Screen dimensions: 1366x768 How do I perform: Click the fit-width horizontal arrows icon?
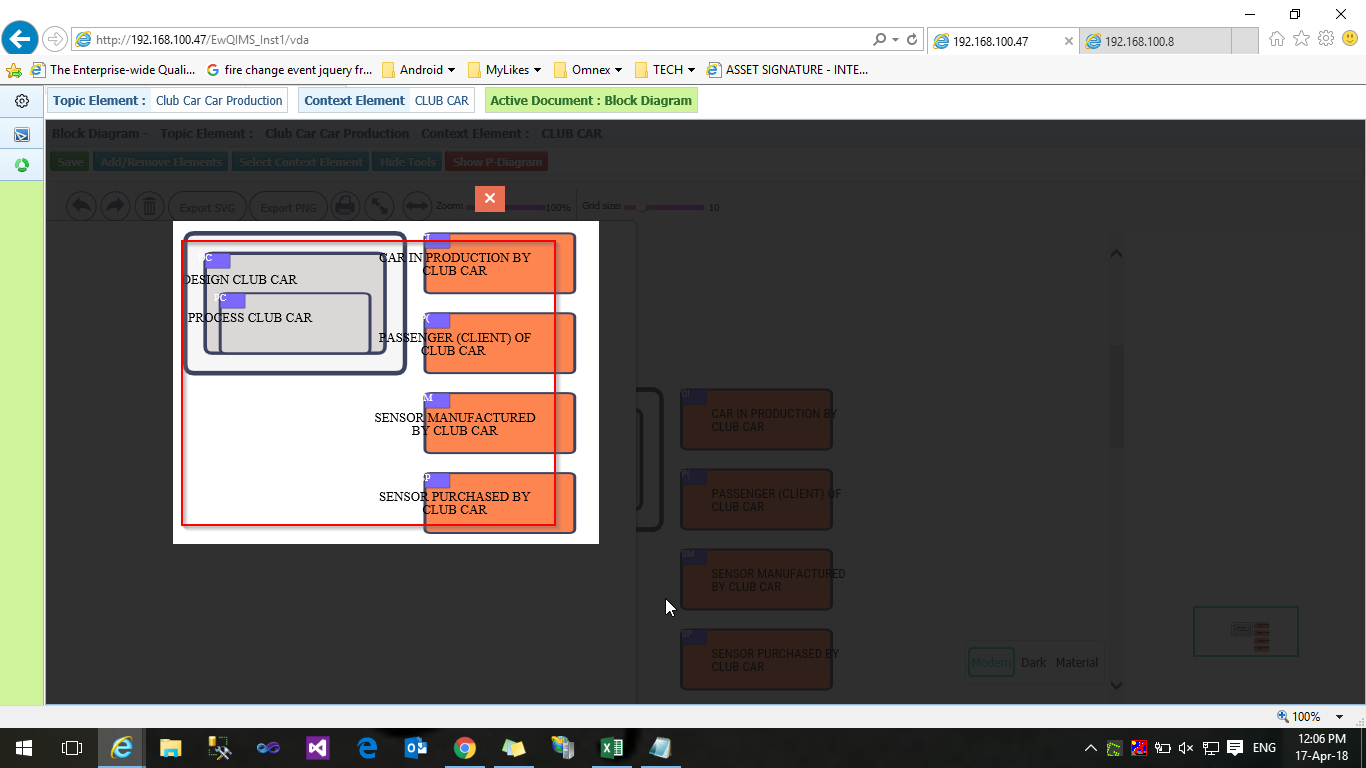(417, 206)
